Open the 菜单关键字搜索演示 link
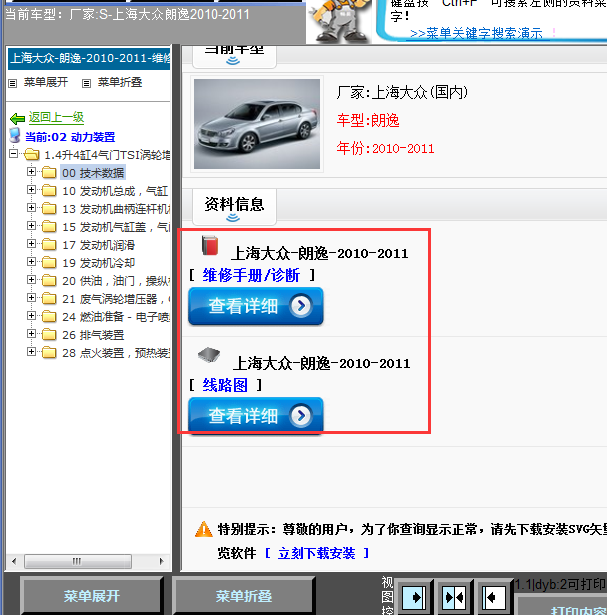 click(476, 33)
